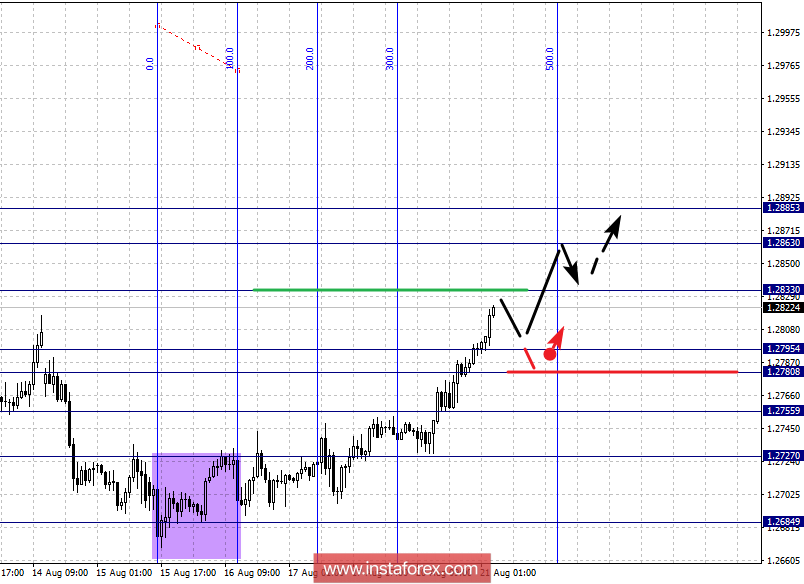Select the dashed black upward arrow
Image resolution: width=804 pixels, height=584 pixels.
coord(606,244)
